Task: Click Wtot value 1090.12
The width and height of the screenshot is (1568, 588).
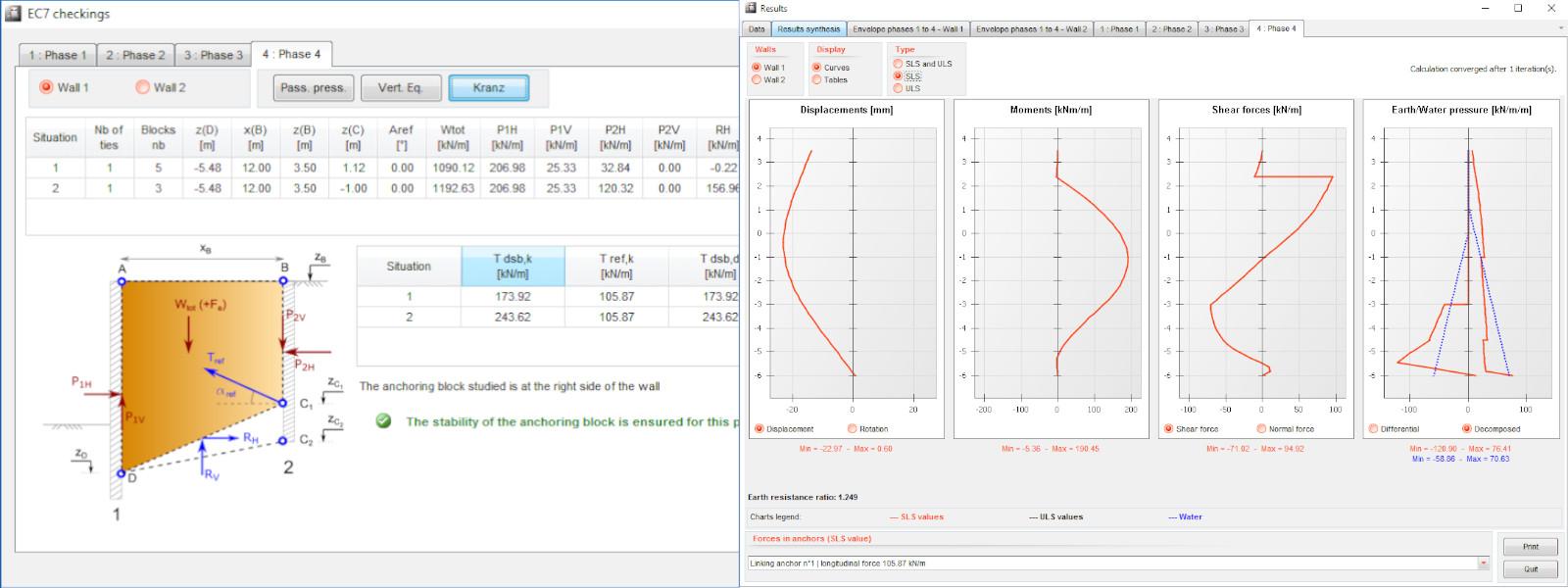Action: 453,168
